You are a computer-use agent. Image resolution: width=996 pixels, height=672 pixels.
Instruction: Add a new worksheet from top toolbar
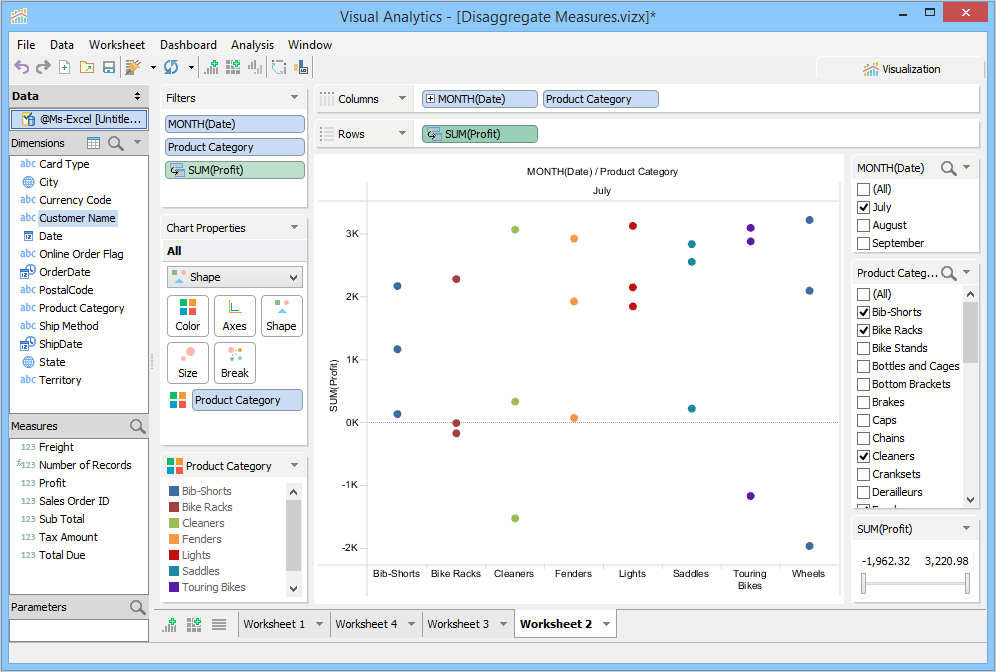pos(211,67)
